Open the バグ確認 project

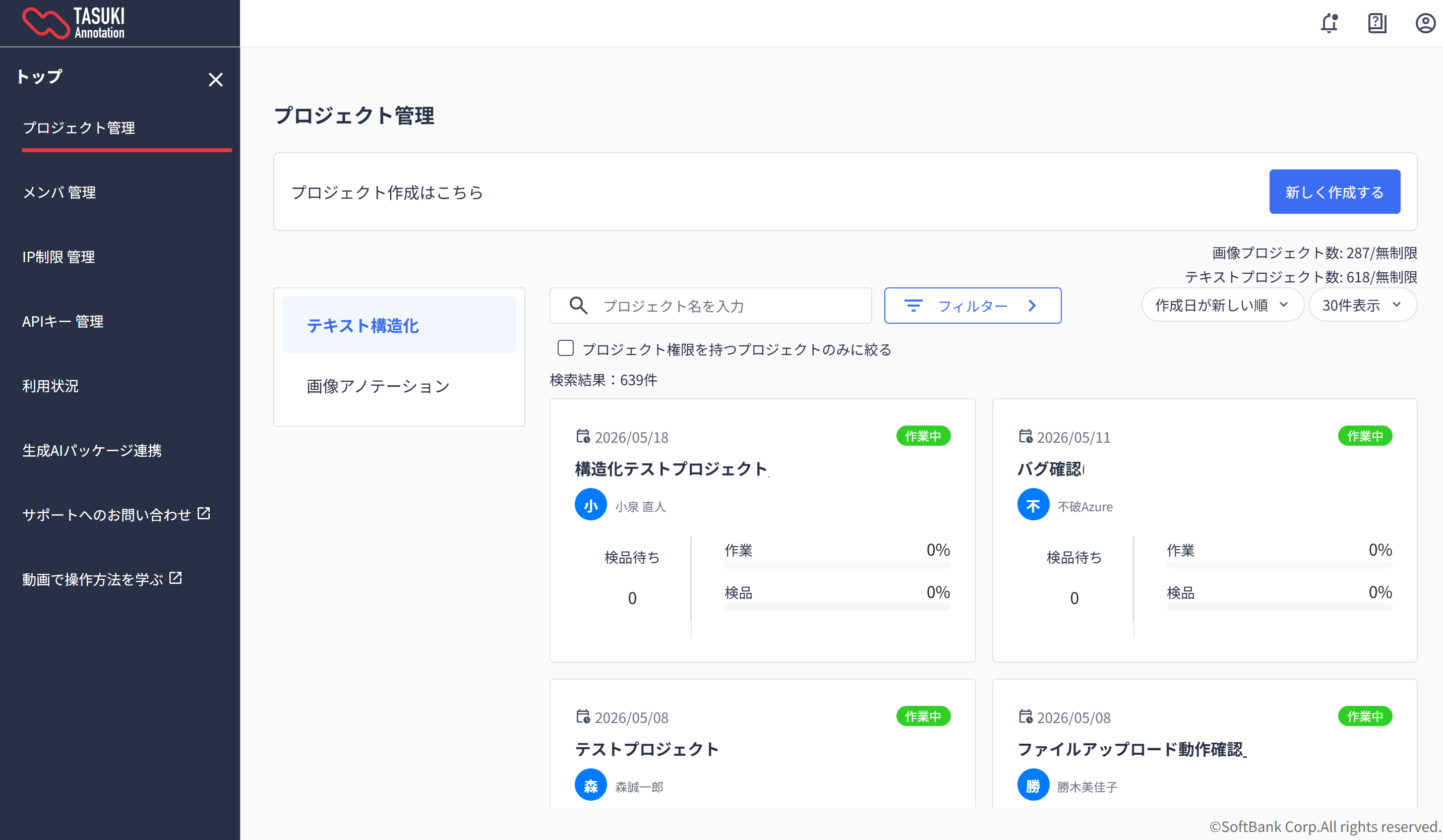tap(1050, 469)
